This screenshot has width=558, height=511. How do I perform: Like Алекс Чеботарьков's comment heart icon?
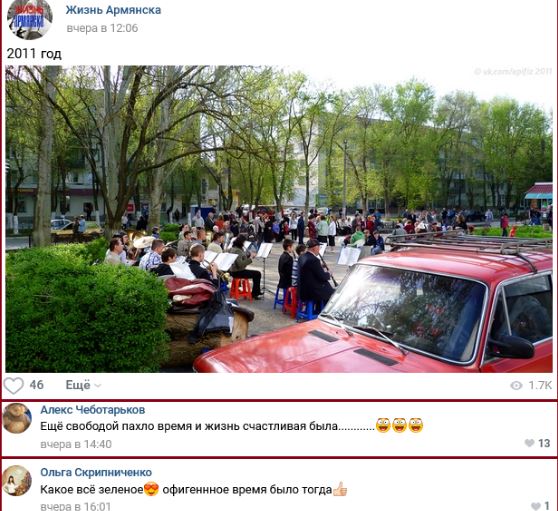pos(530,443)
